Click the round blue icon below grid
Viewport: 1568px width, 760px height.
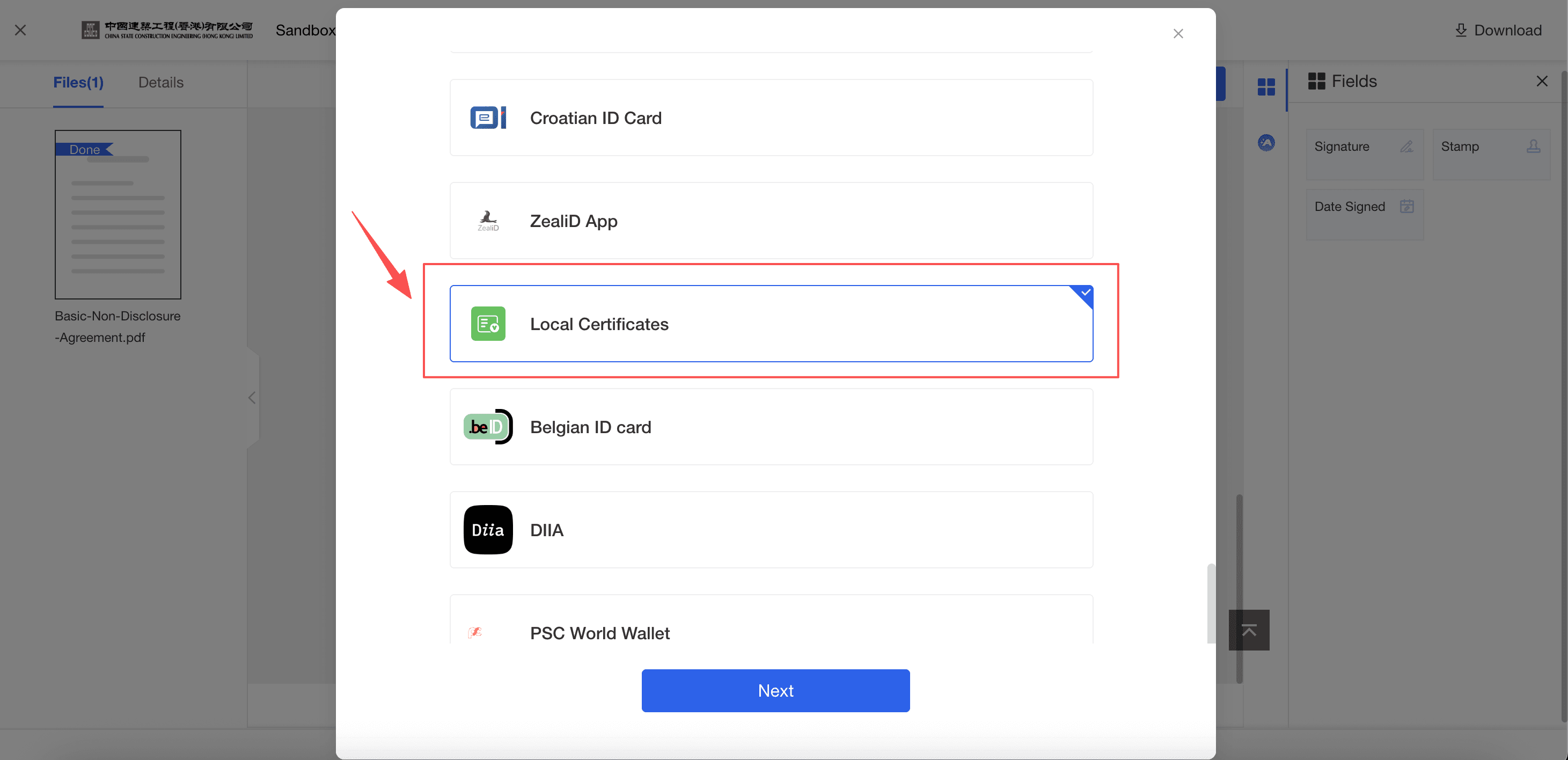click(1266, 143)
